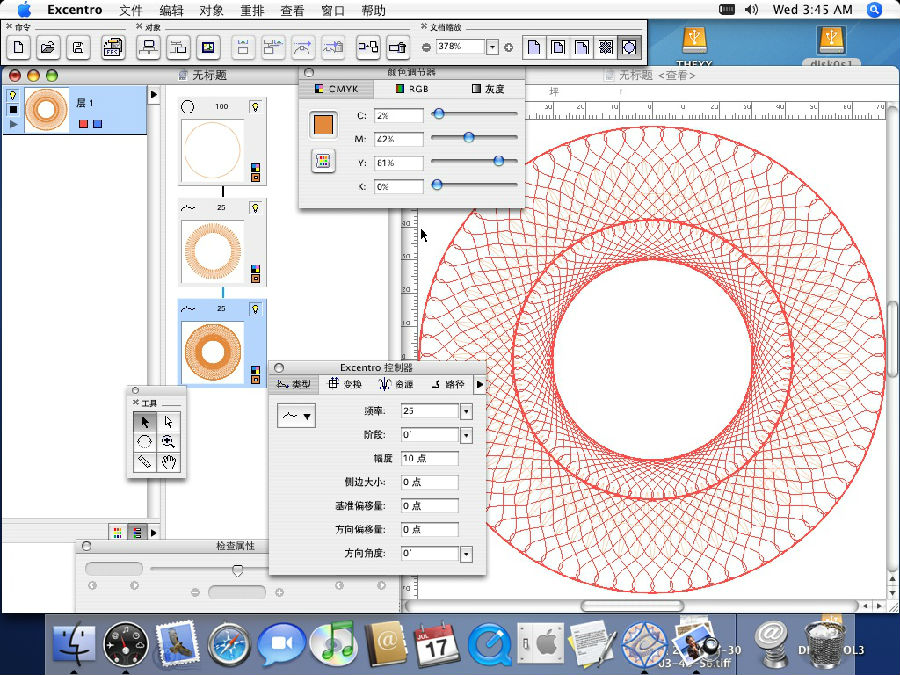
Task: Open the wave type selector dropdown
Action: click(296, 416)
